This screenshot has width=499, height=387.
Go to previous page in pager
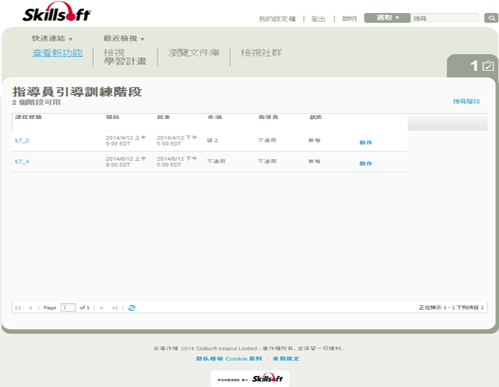30,308
